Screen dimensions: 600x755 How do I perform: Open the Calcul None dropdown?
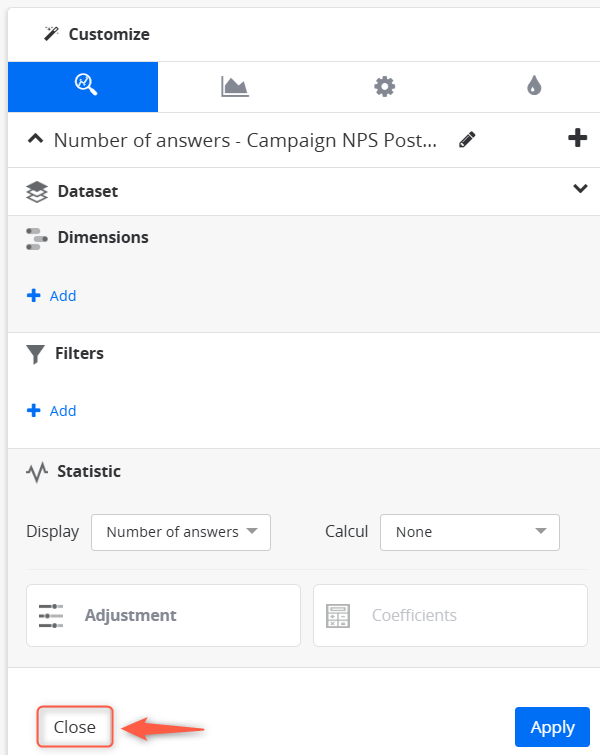pos(470,532)
